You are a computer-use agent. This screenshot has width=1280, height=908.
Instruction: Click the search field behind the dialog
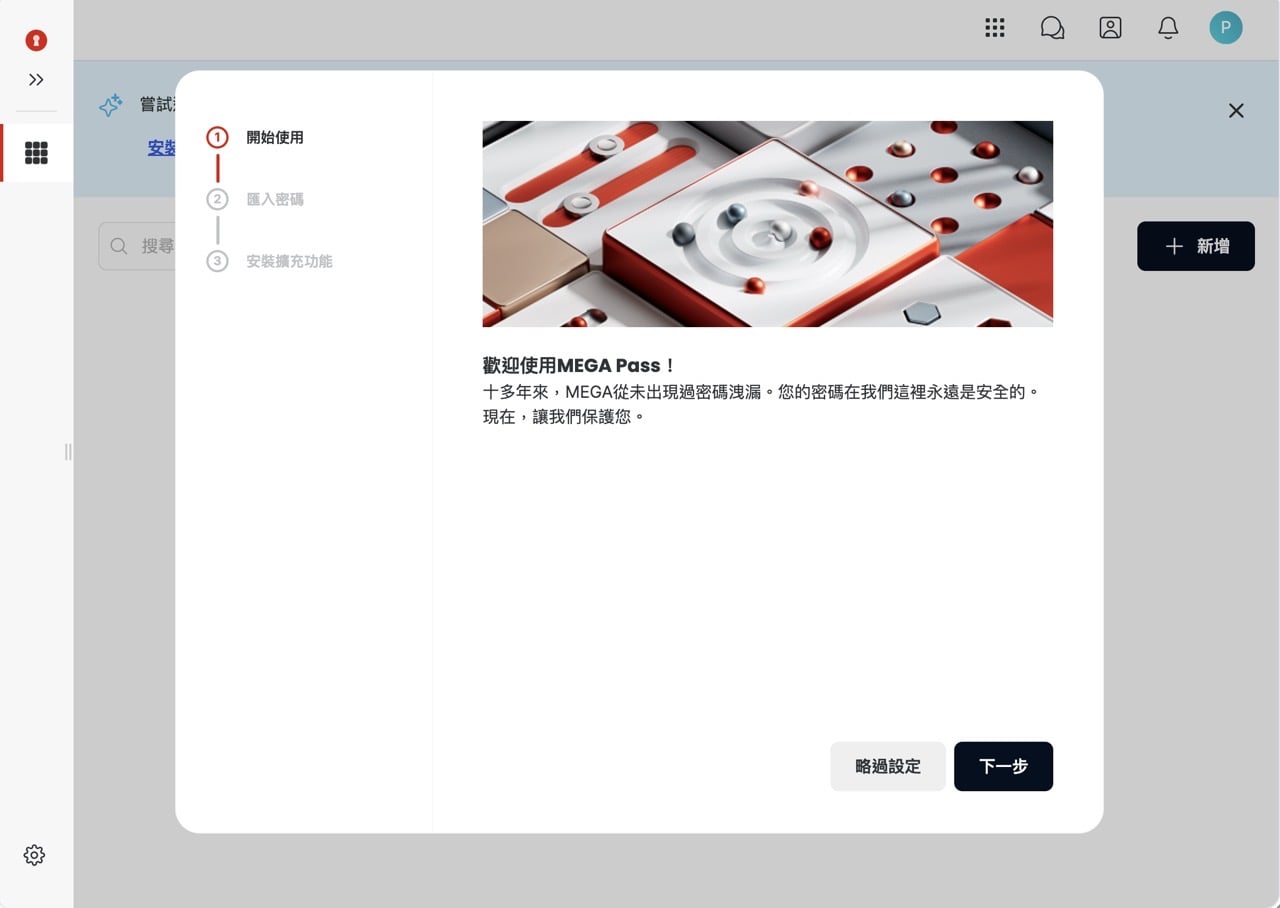[x=137, y=246]
